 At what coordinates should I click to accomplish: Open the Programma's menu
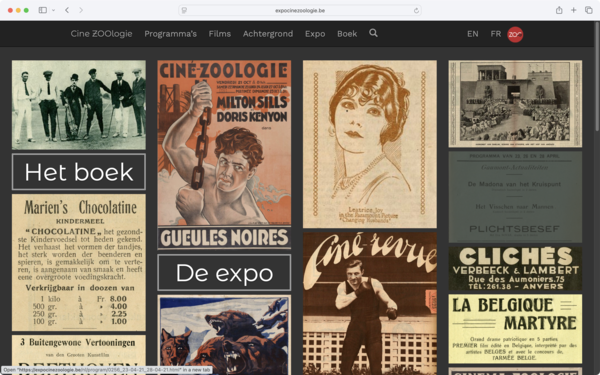tap(170, 34)
